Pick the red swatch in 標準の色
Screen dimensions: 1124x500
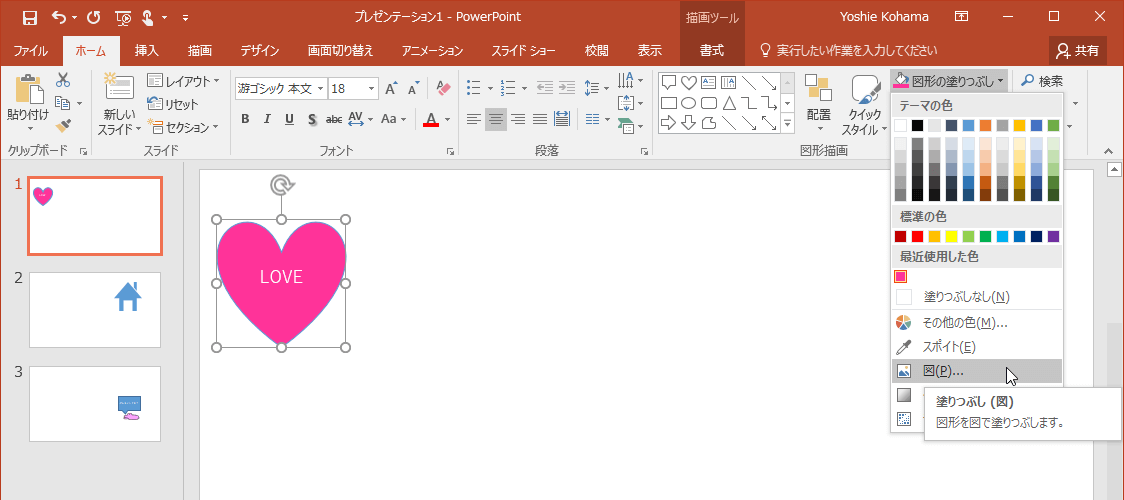(918, 236)
